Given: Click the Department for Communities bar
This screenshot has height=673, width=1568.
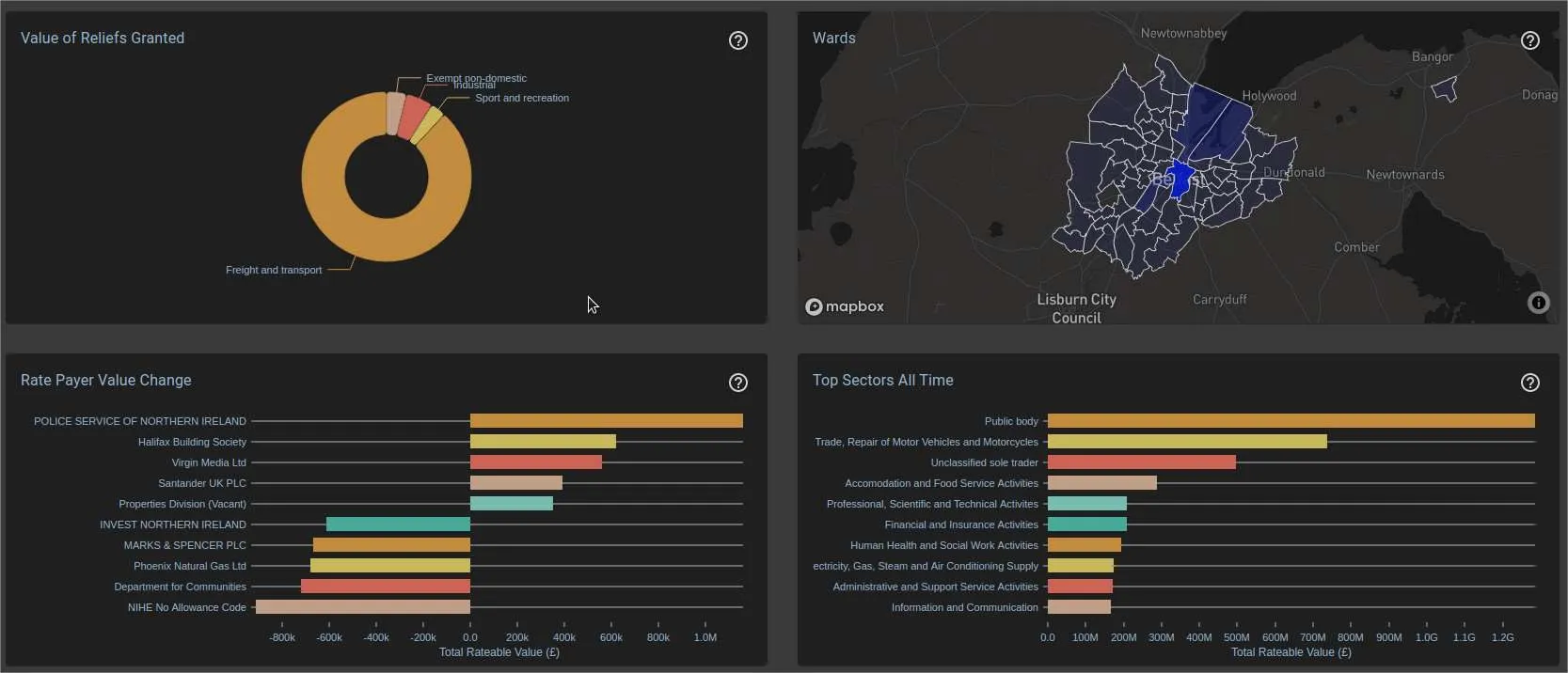Looking at the screenshot, I should click(386, 587).
